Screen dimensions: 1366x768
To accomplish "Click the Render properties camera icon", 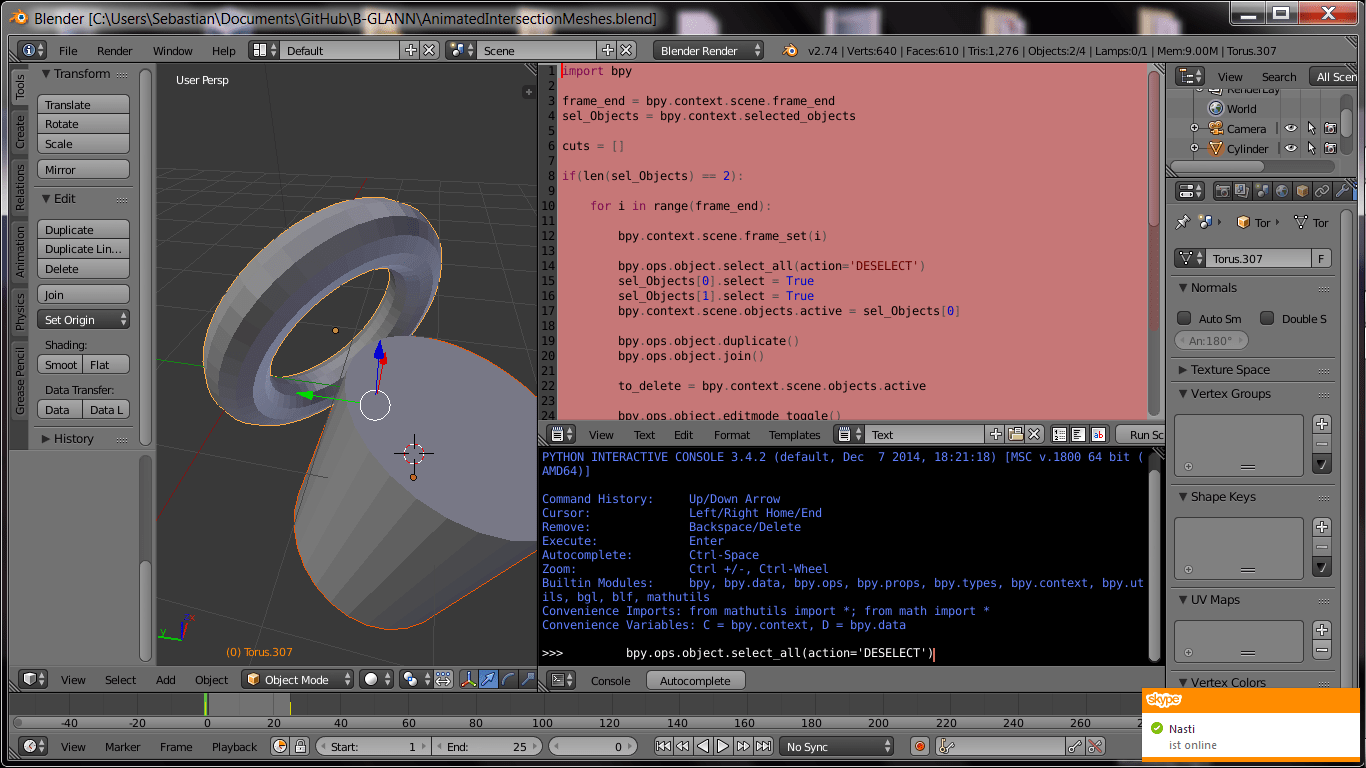I will [x=1223, y=192].
